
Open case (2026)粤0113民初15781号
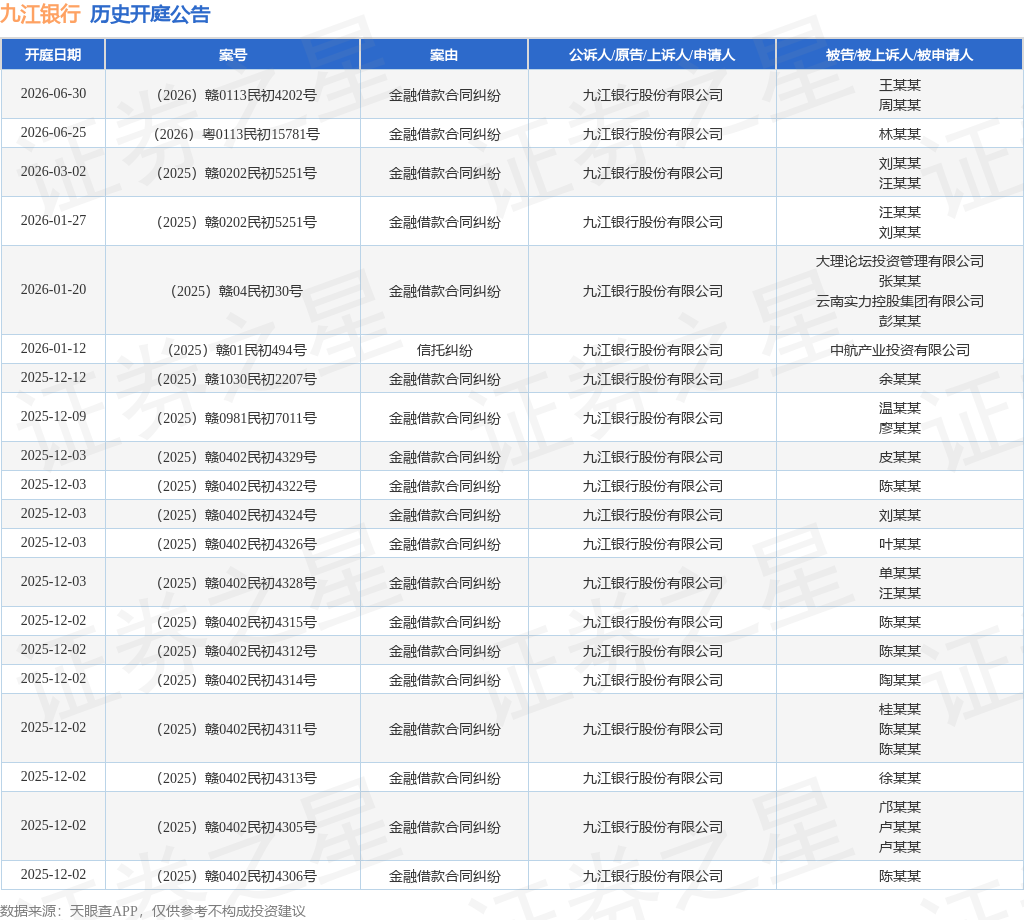pos(236,135)
